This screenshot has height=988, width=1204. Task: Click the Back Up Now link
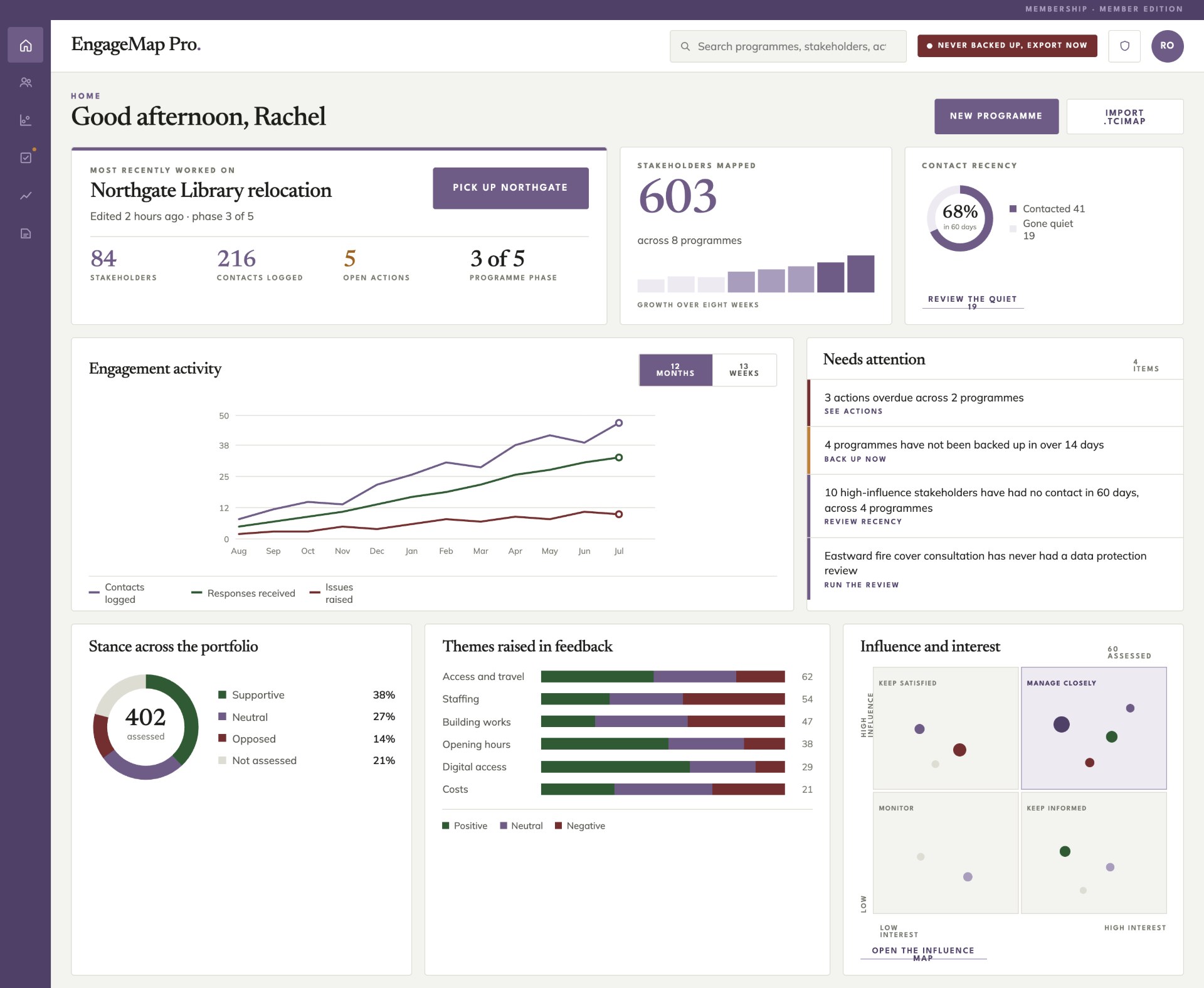click(855, 459)
